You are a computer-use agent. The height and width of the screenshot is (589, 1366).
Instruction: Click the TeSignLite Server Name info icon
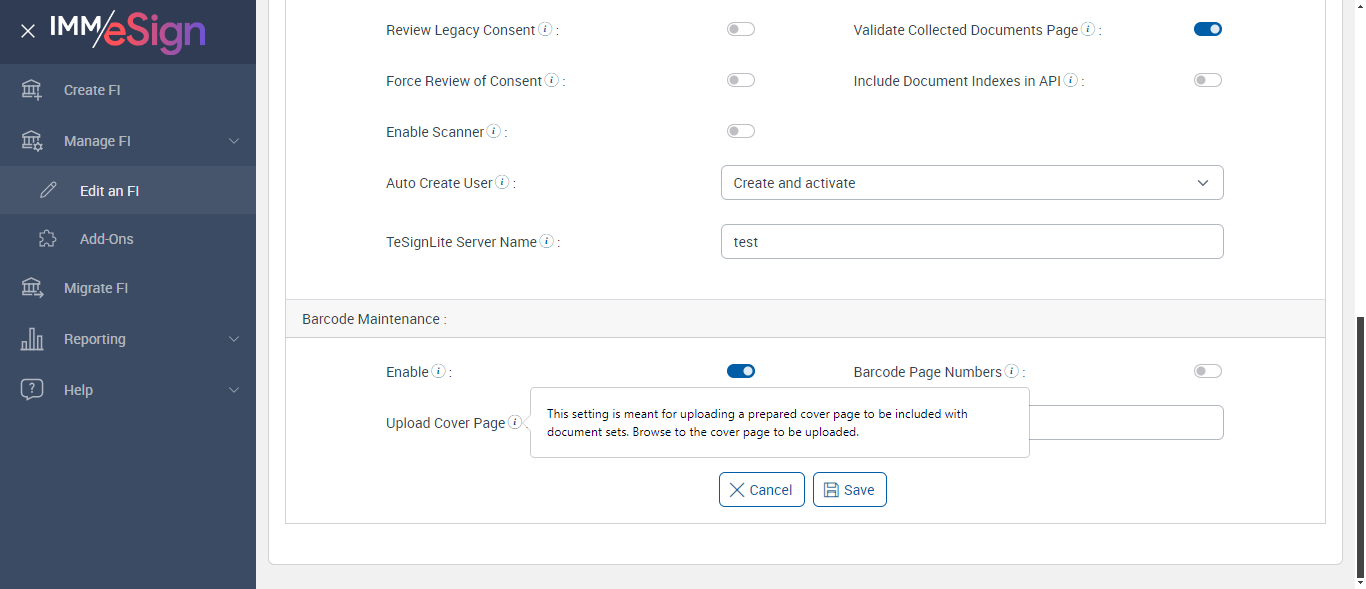[546, 242]
